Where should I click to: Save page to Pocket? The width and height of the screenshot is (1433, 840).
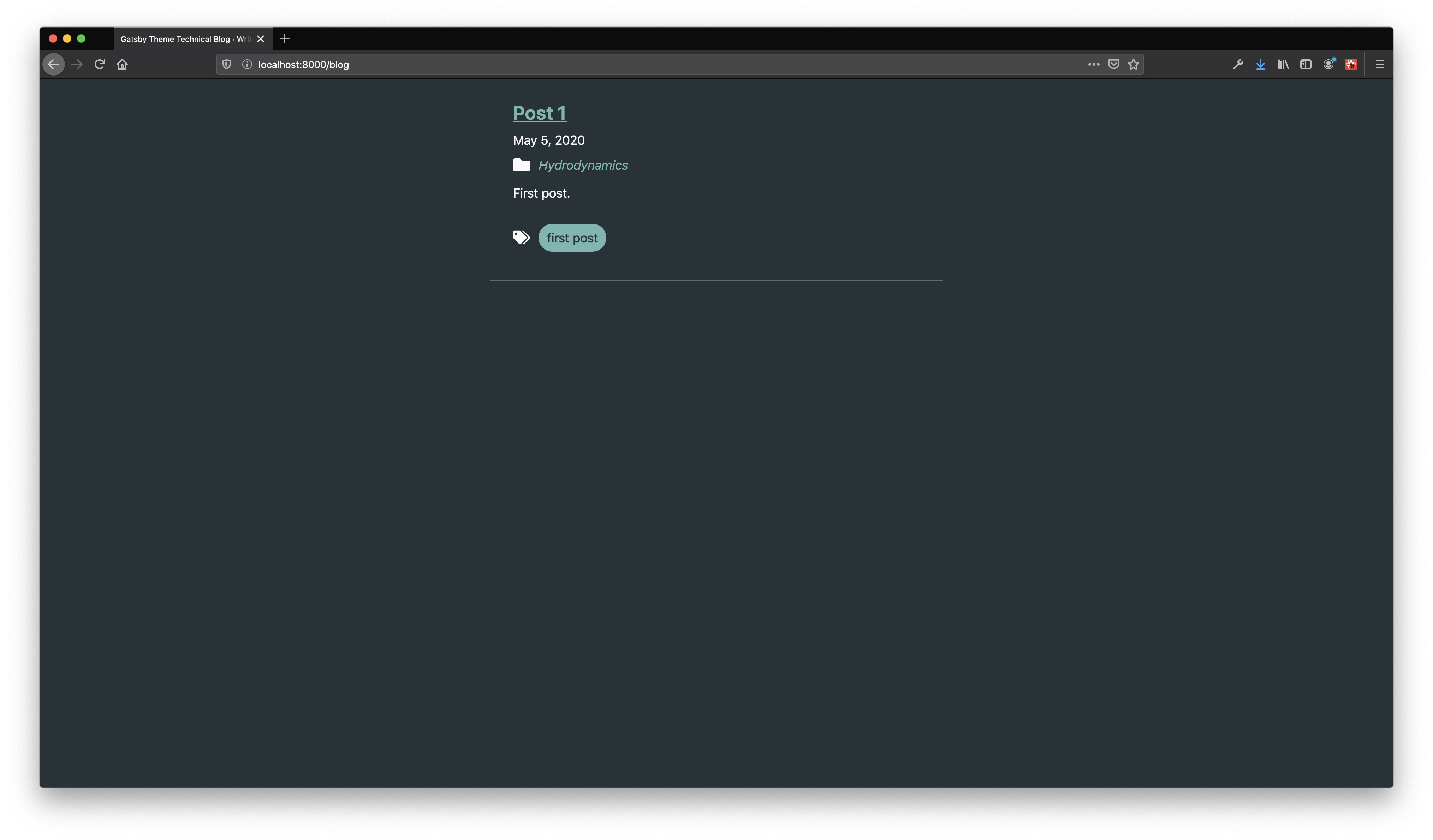point(1113,64)
